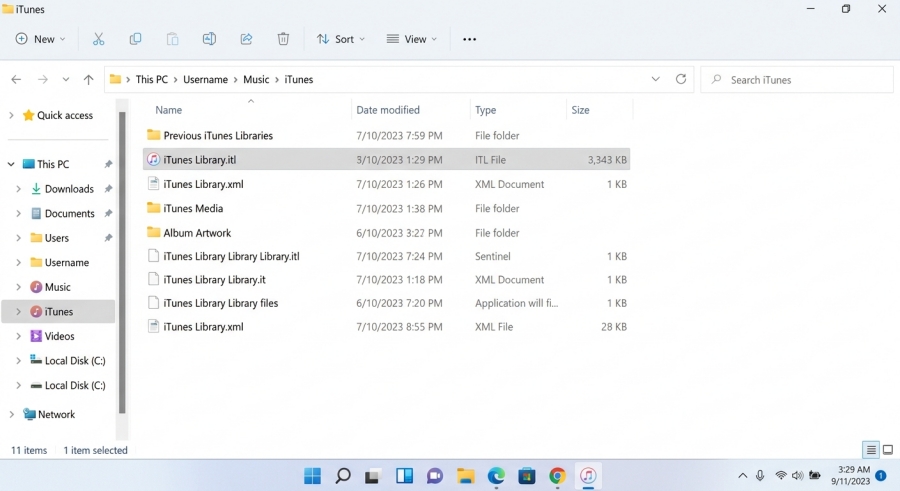This screenshot has width=900, height=491.
Task: Click the Rename icon in toolbar
Action: 209,39
